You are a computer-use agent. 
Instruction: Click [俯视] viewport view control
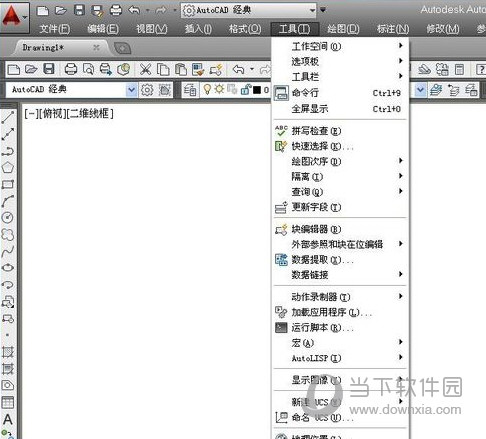53,114
